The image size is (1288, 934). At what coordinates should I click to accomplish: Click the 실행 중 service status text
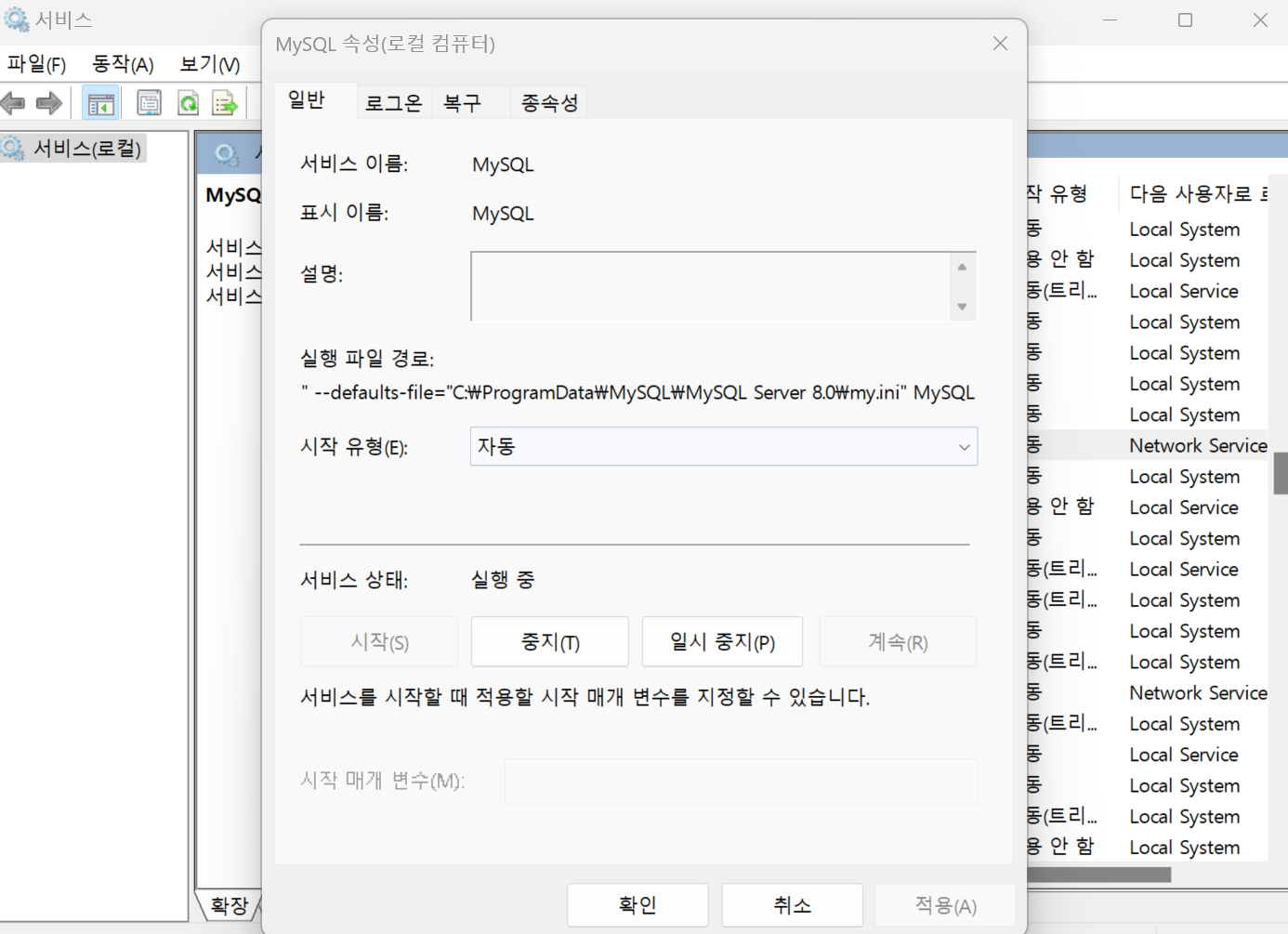point(503,580)
